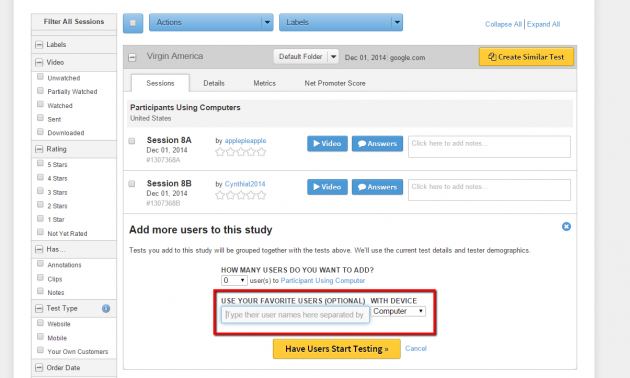630x378 pixels.
Task: Check the Your Own Customers filter
Action: tap(40, 350)
